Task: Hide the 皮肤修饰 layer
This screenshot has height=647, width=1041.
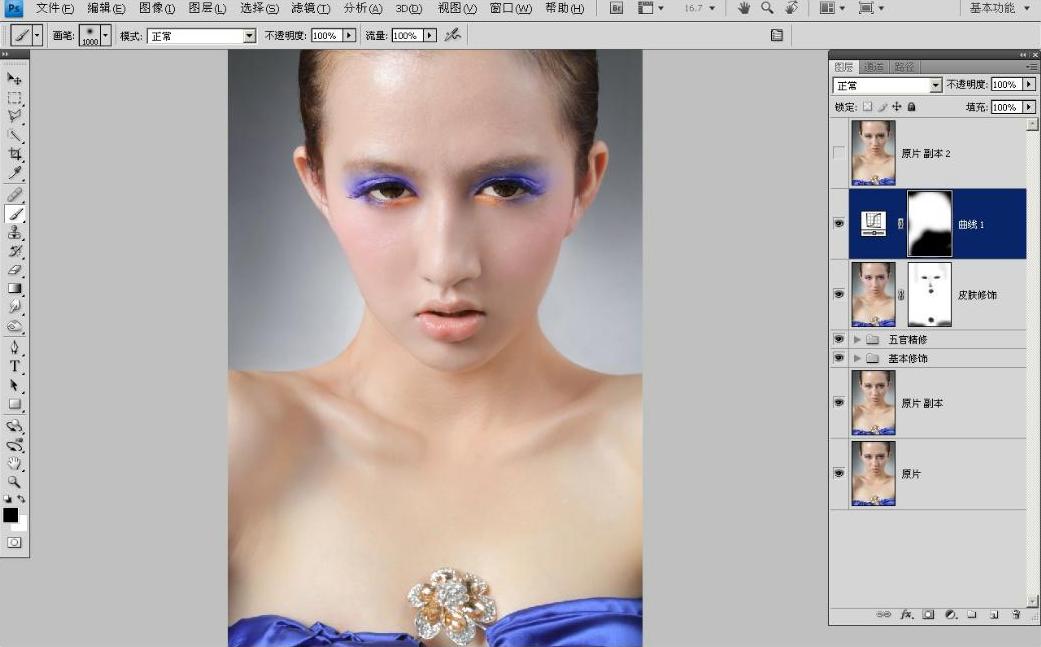Action: coord(839,294)
